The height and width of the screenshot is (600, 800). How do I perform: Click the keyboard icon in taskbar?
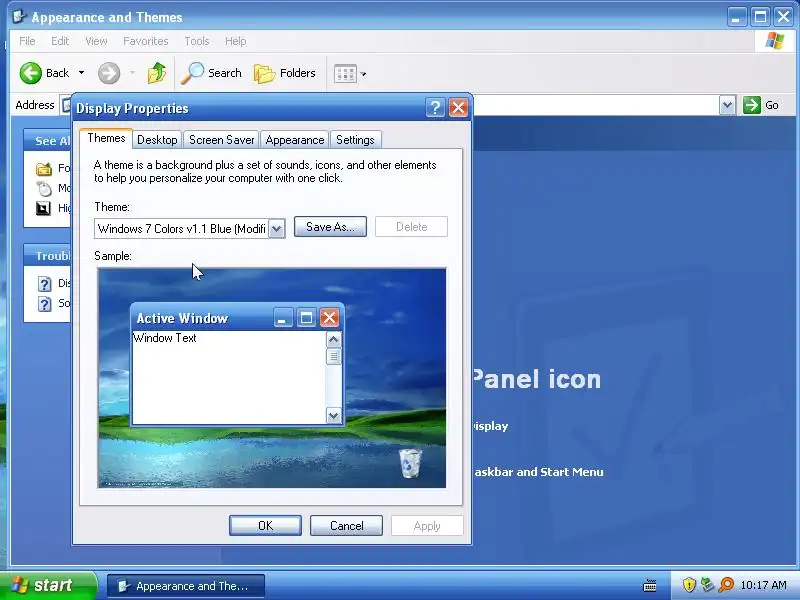[649, 585]
